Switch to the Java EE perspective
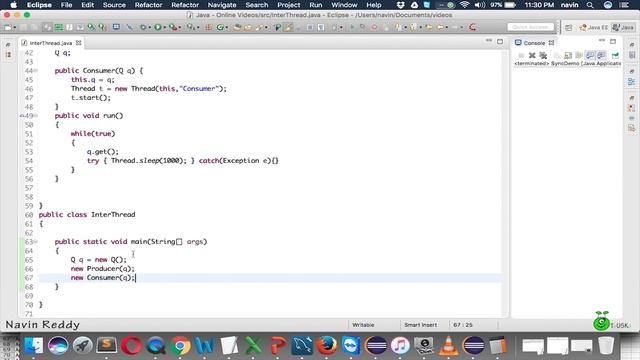 593,27
